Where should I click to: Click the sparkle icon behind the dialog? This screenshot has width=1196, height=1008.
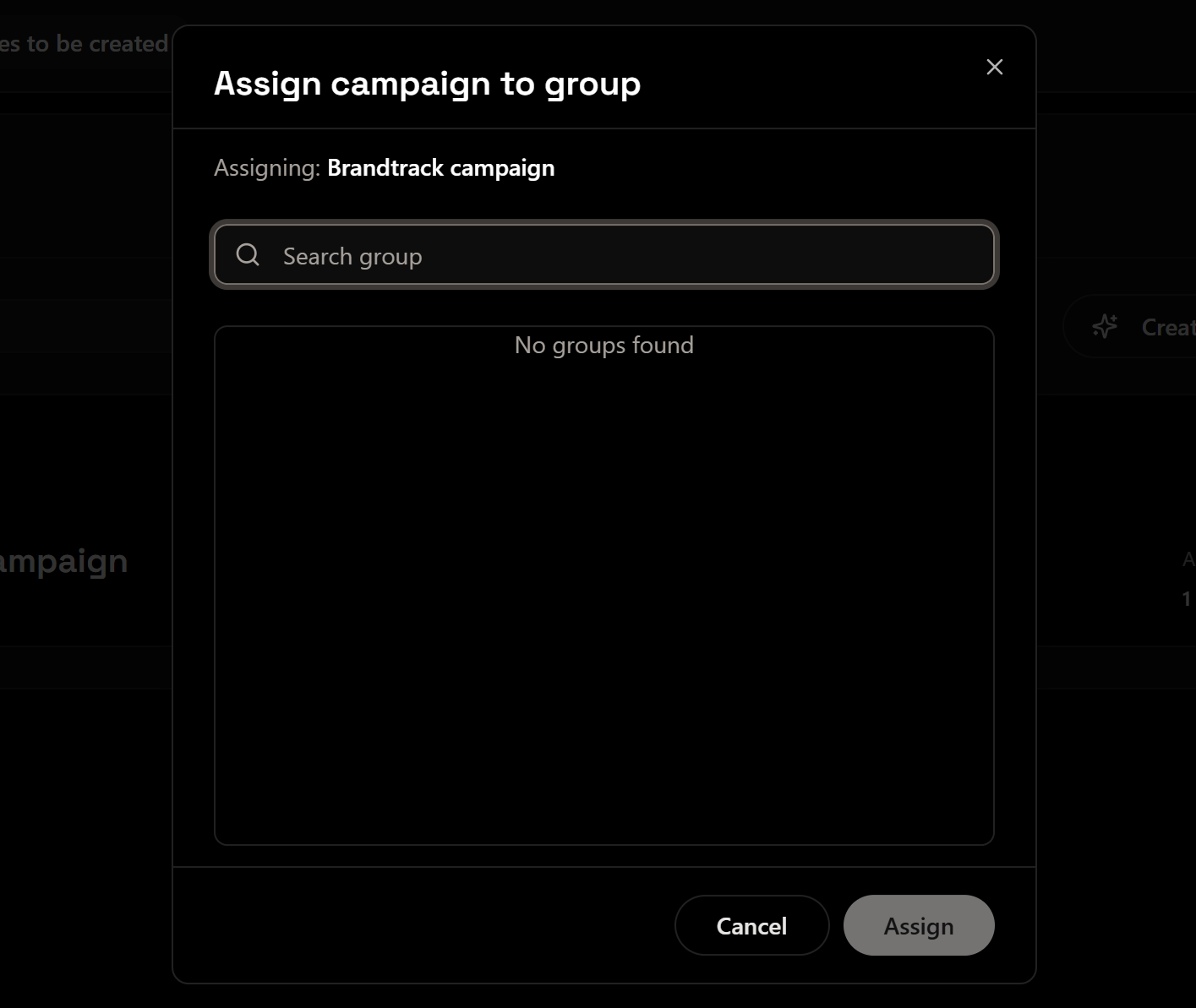[x=1105, y=326]
